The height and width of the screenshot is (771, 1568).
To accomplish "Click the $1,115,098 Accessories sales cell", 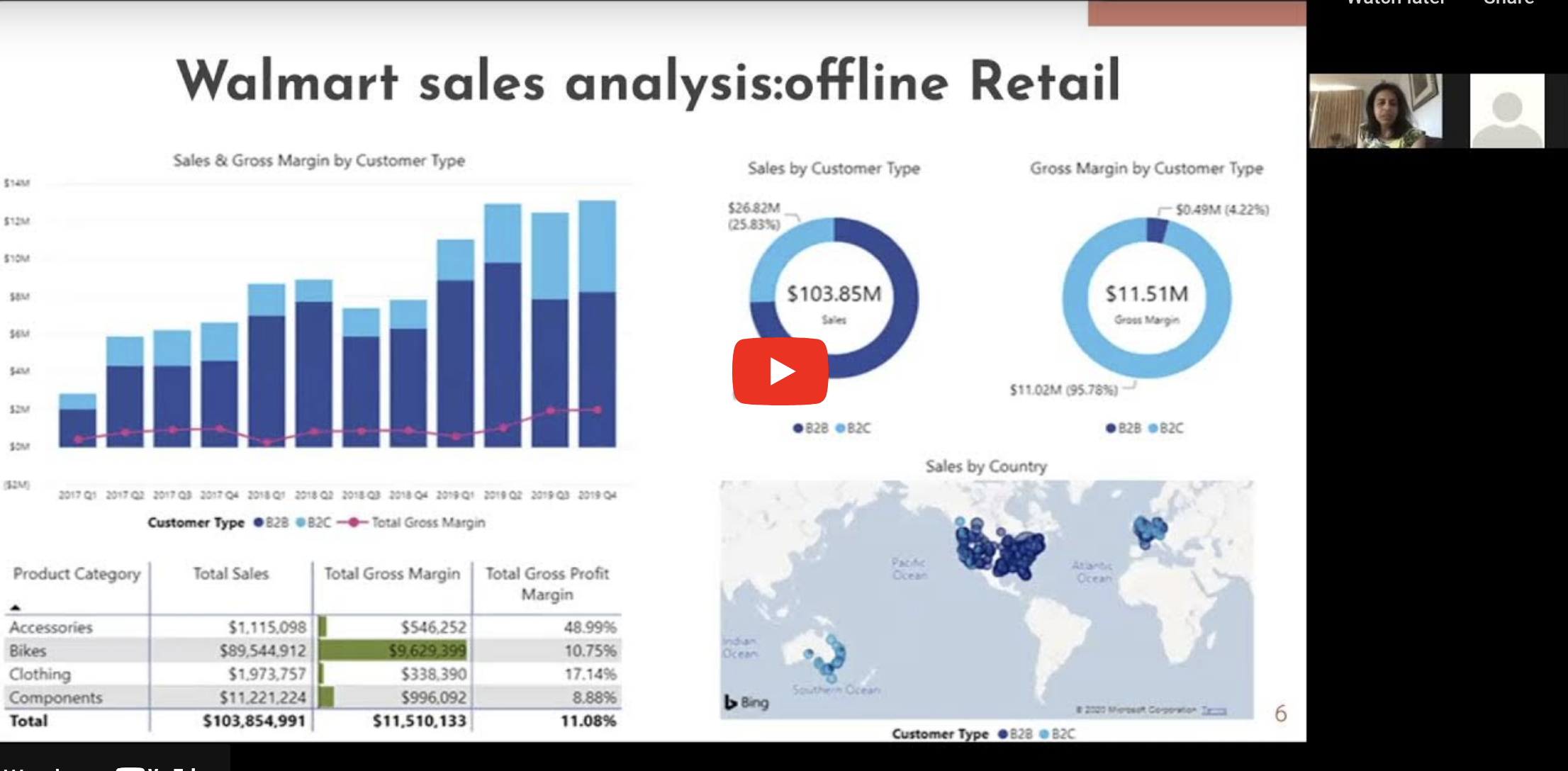I will click(267, 627).
